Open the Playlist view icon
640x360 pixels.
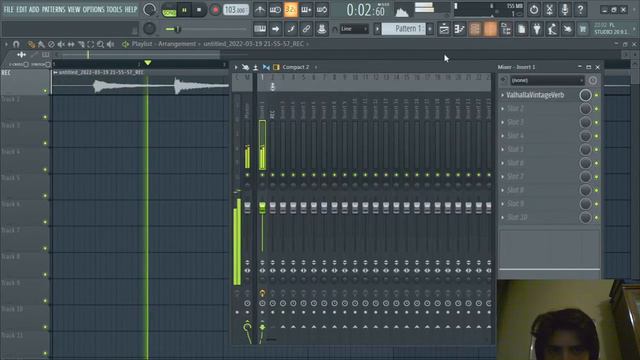444,29
